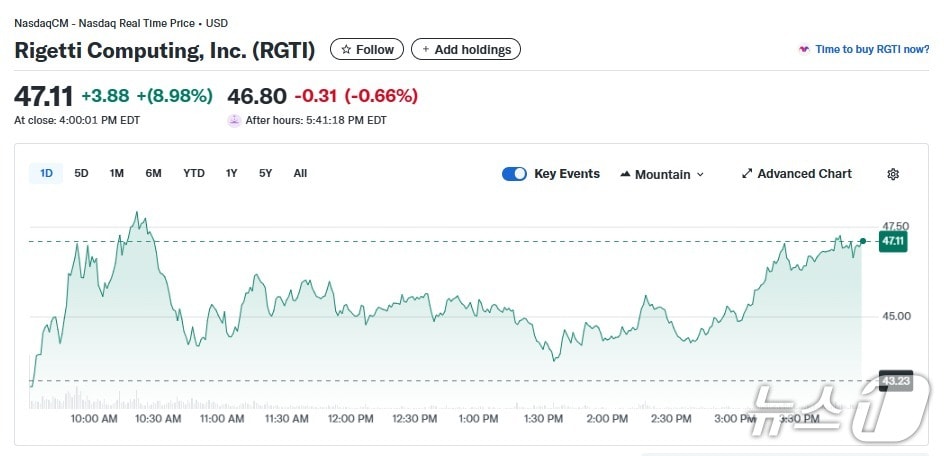Click the after hours moon icon
The height and width of the screenshot is (456, 944).
pos(234,120)
